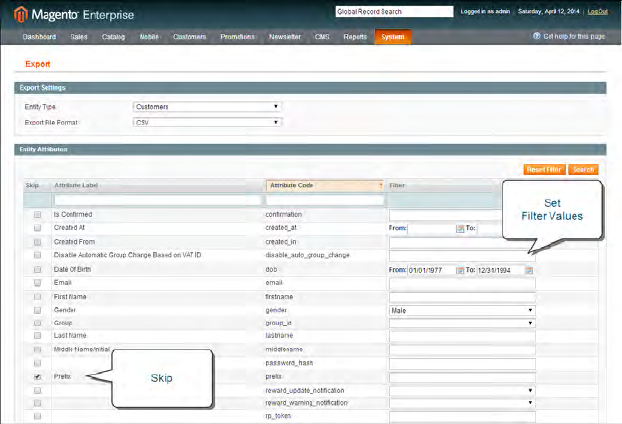Click Date Of Birth To date field
The height and width of the screenshot is (424, 622).
pos(500,270)
